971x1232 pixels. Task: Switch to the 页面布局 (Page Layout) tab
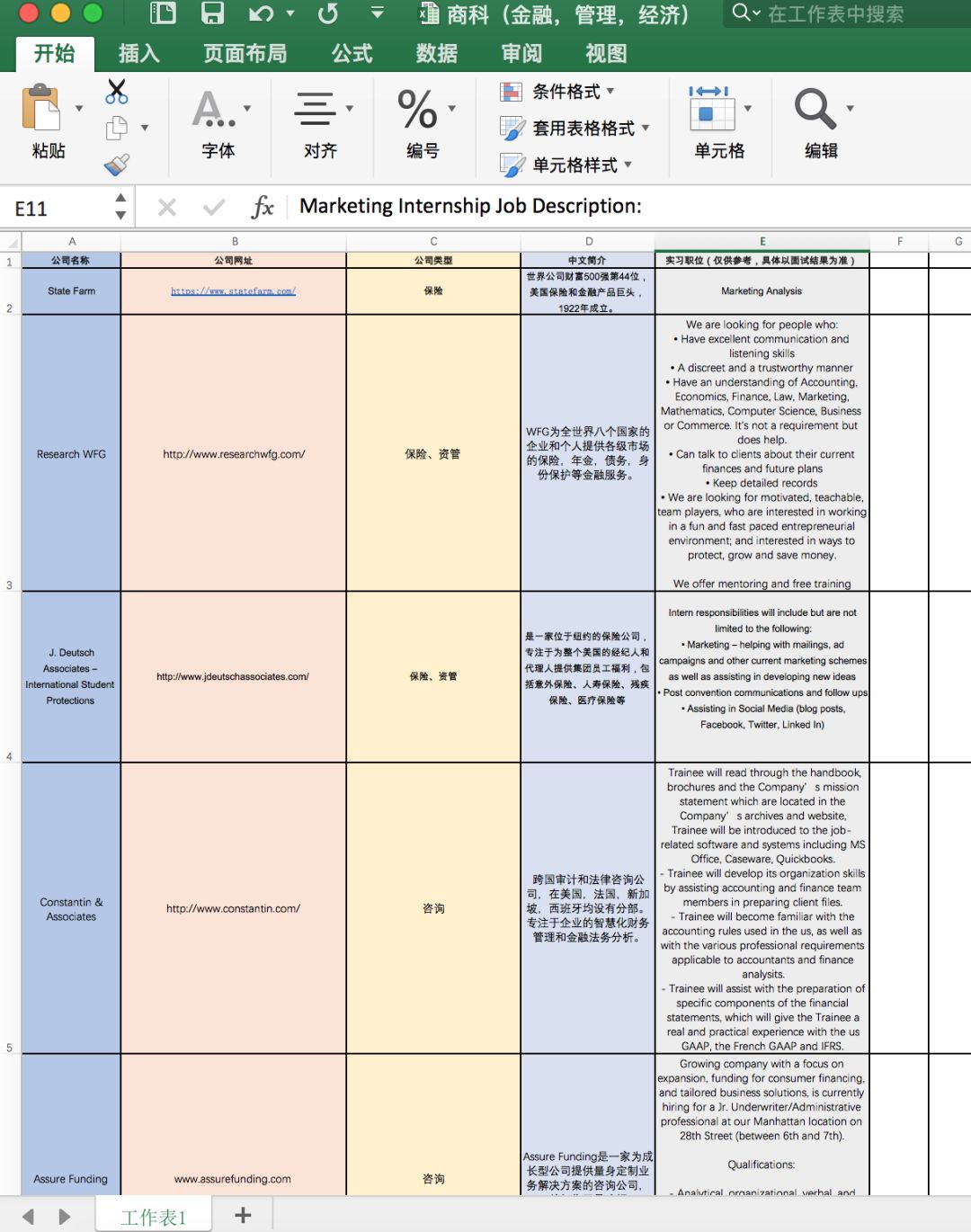coord(245,54)
